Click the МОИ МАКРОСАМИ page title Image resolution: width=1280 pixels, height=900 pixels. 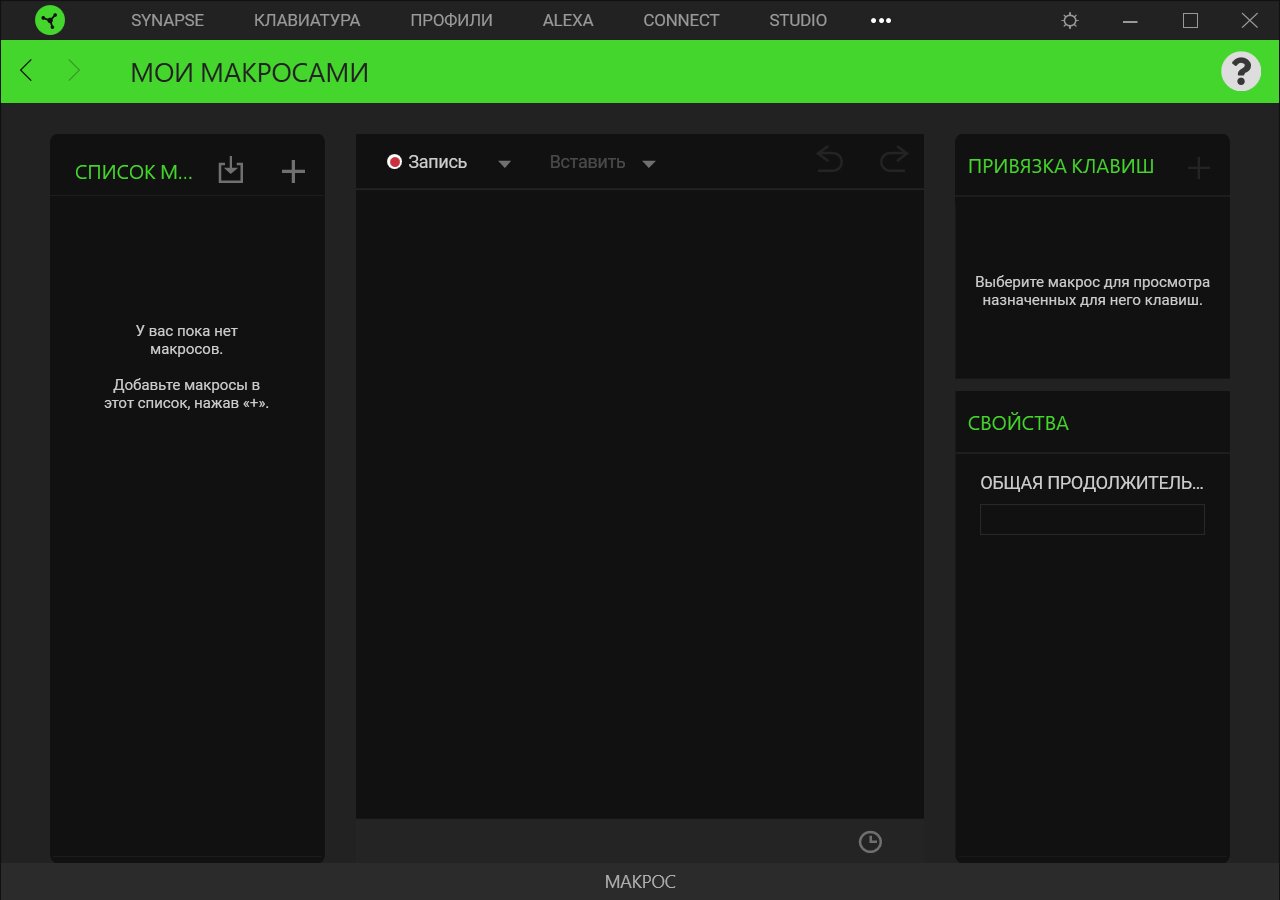point(249,72)
